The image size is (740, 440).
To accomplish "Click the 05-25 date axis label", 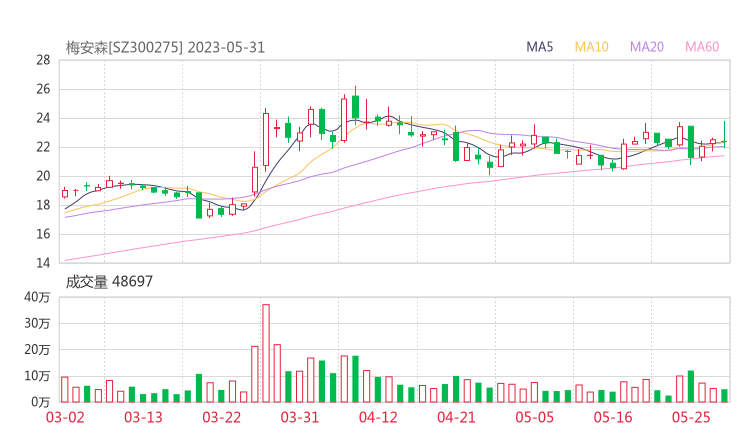I will point(691,417).
